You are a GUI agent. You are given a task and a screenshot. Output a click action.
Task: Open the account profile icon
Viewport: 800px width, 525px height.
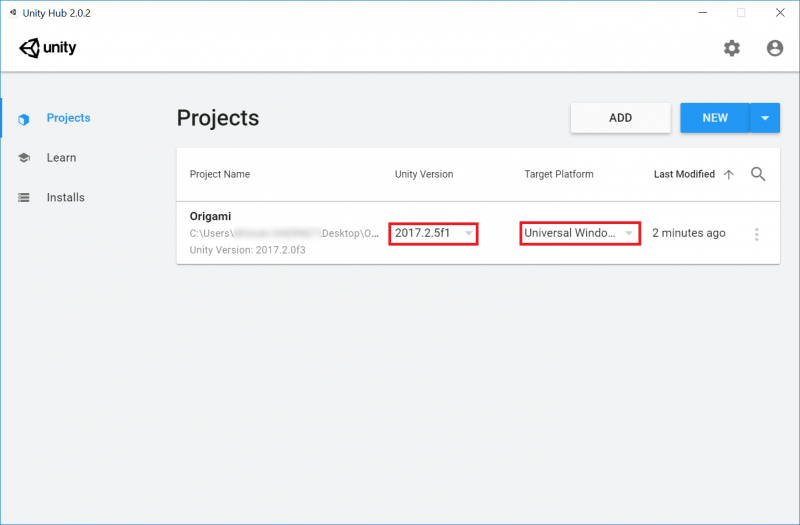point(774,48)
